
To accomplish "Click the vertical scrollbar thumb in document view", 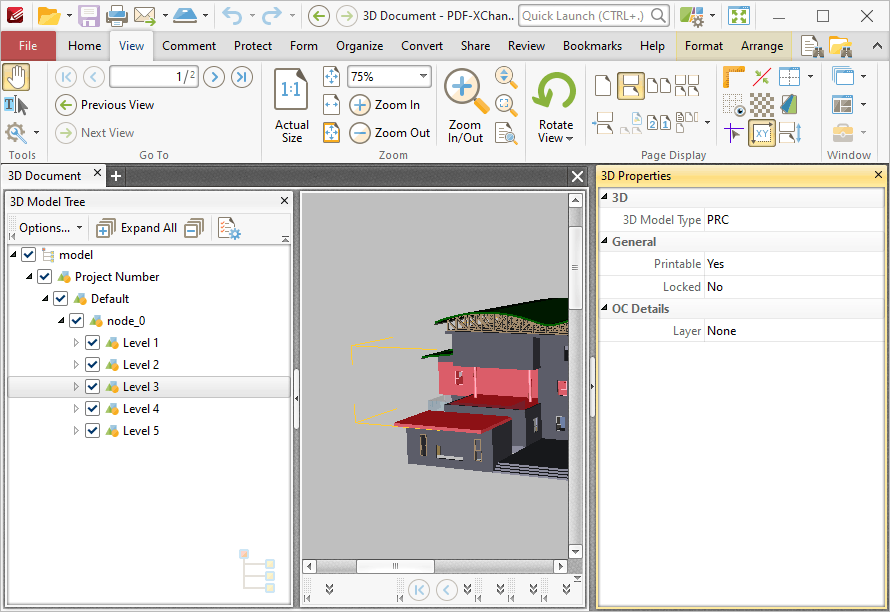I will [x=575, y=267].
